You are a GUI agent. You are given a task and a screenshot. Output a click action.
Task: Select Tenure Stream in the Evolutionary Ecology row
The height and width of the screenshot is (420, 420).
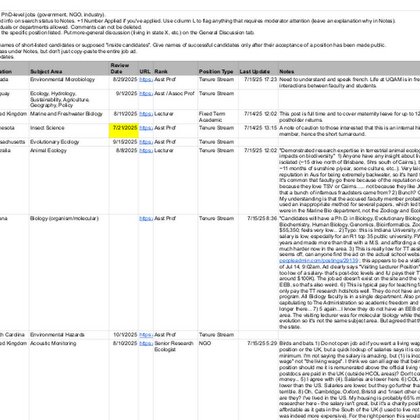click(x=218, y=142)
